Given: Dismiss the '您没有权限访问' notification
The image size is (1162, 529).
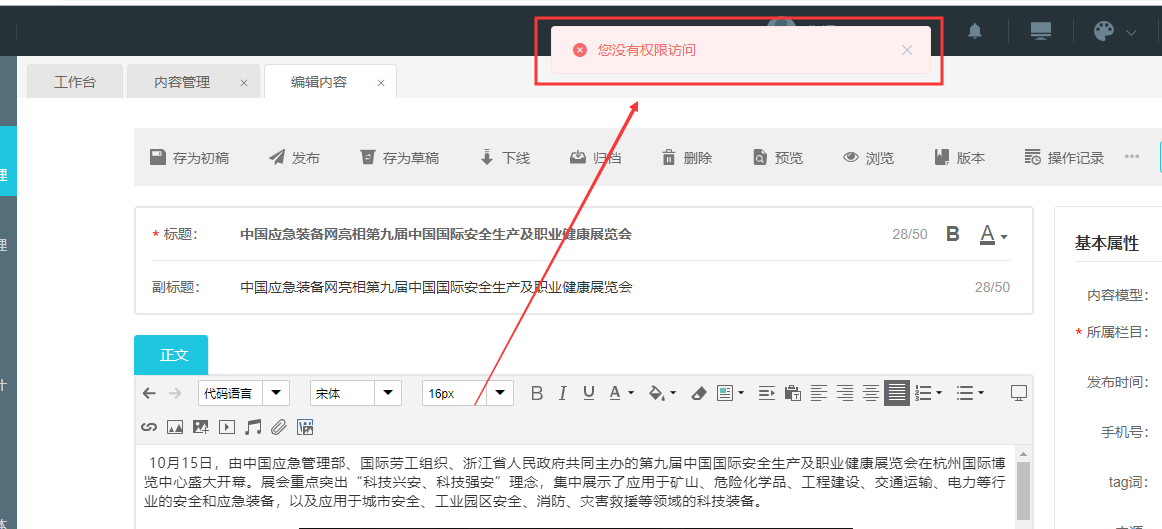Looking at the screenshot, I should (x=906, y=50).
